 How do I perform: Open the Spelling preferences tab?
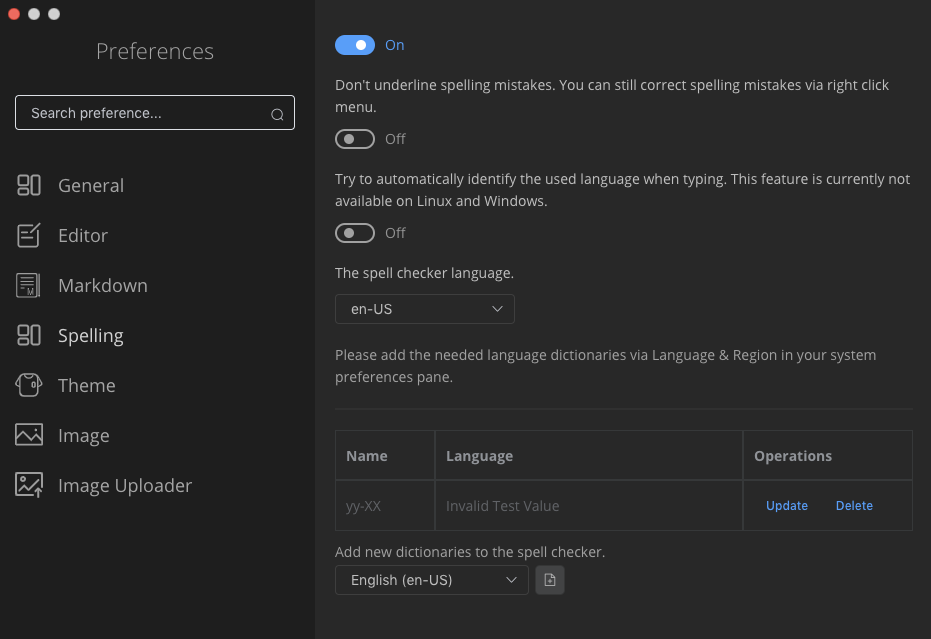(x=90, y=335)
